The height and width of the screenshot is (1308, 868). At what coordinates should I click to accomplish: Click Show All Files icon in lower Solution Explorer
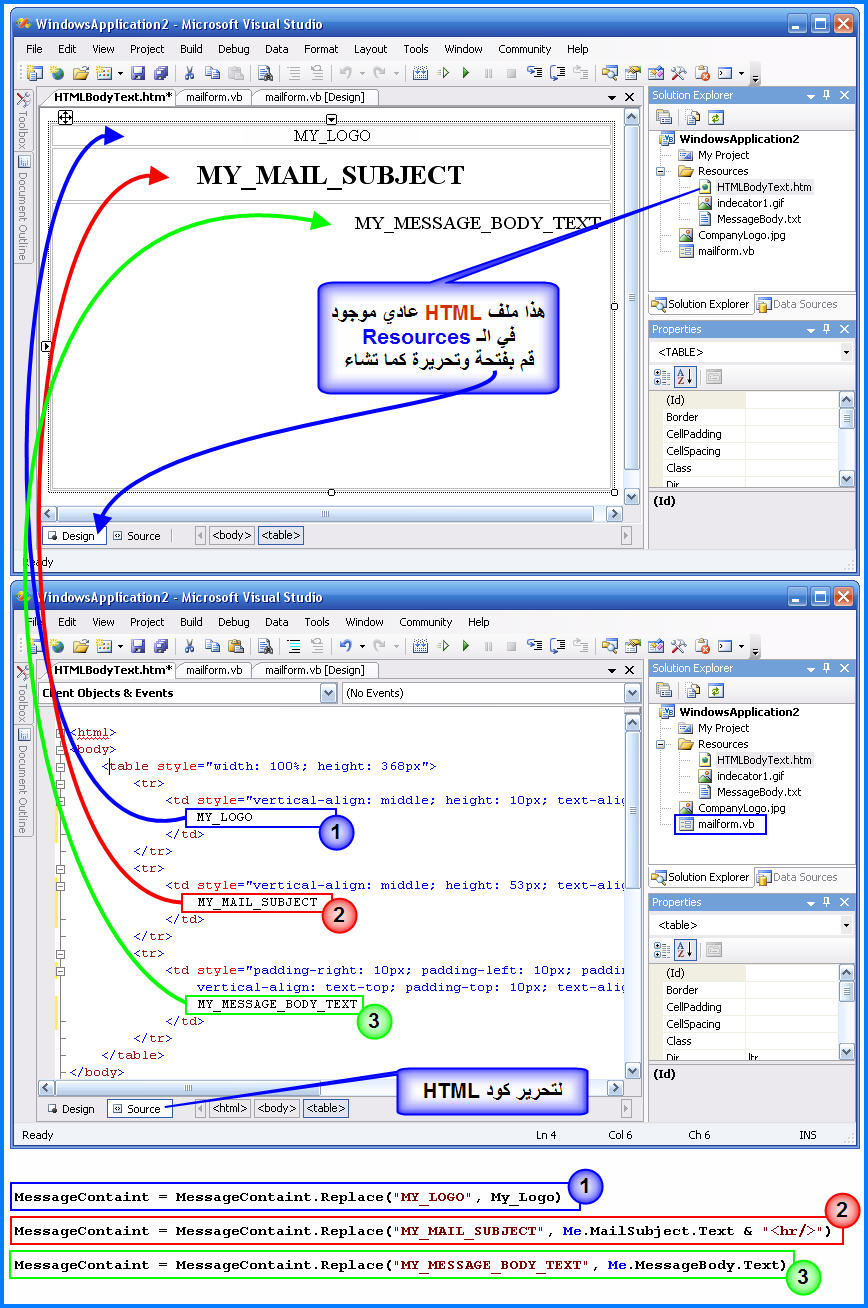tap(691, 690)
